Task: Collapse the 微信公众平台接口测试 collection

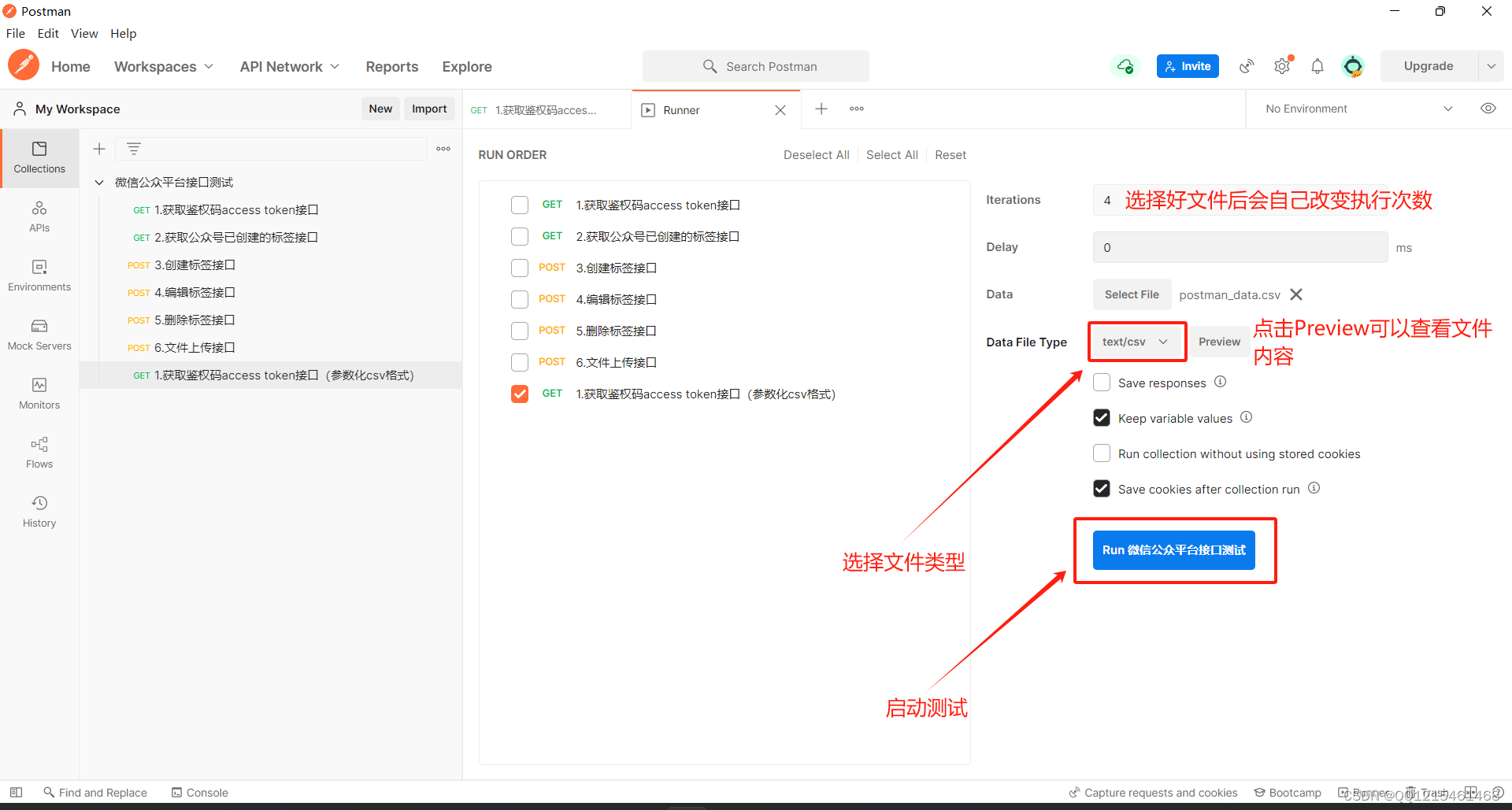Action: tap(99, 183)
